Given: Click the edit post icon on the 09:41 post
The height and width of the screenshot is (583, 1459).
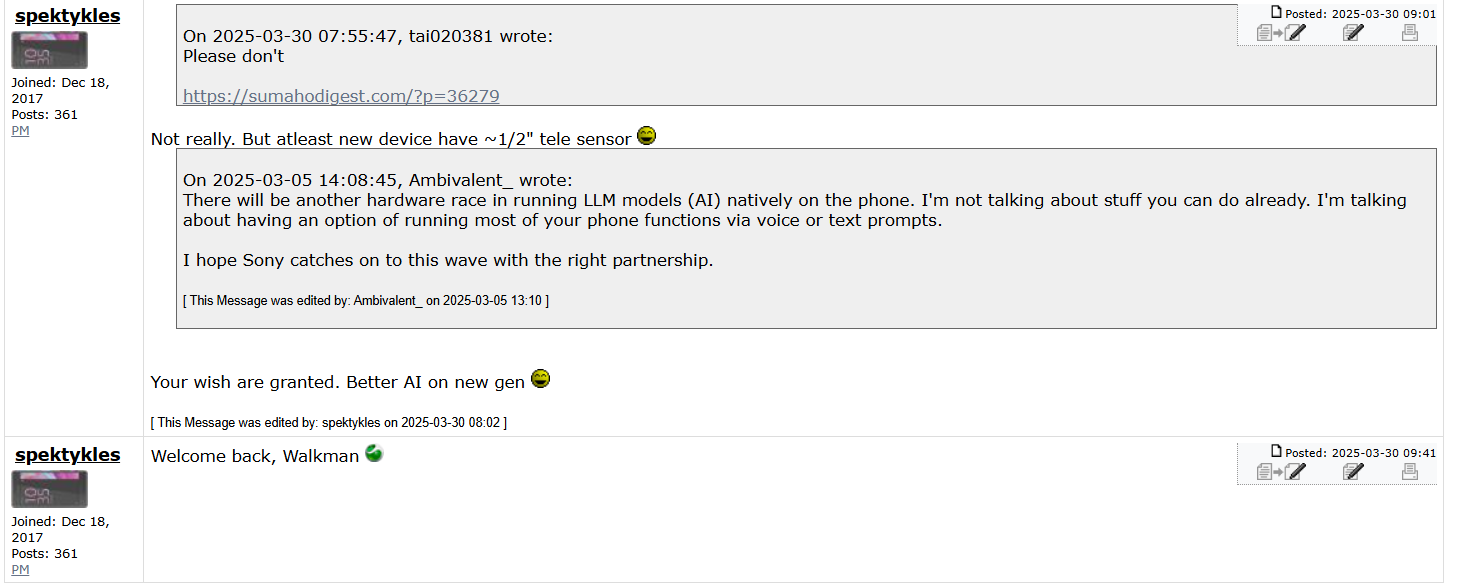Looking at the screenshot, I should (x=1353, y=472).
